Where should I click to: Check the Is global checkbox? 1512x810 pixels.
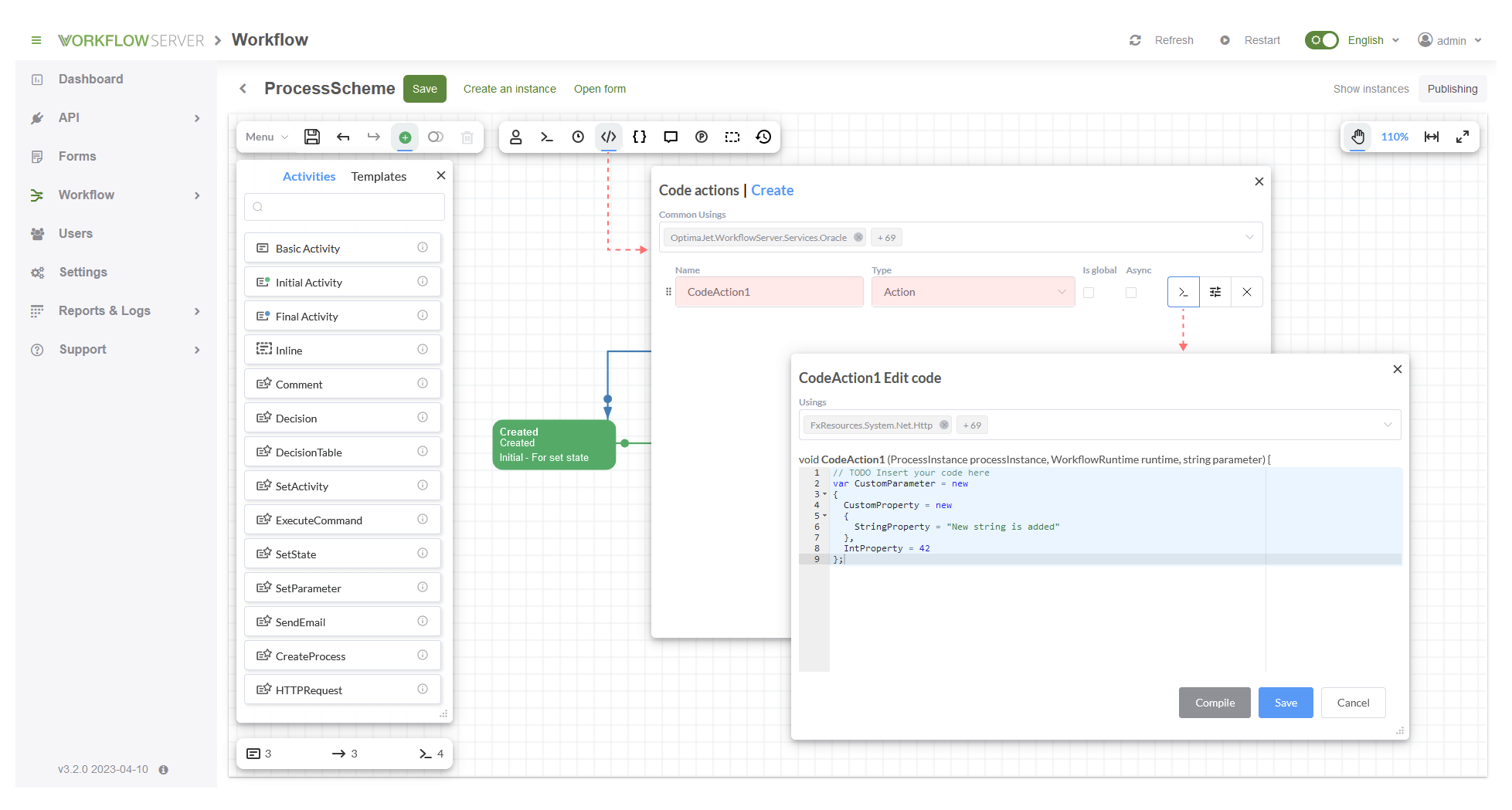(1089, 293)
